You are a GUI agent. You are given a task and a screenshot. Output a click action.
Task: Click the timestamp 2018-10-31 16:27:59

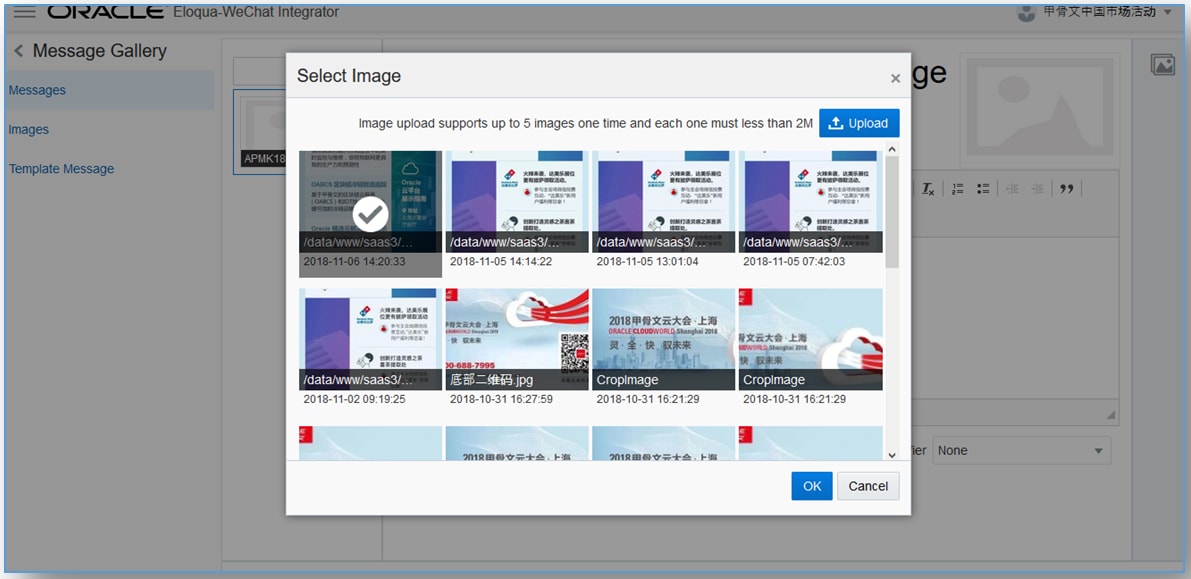click(501, 399)
